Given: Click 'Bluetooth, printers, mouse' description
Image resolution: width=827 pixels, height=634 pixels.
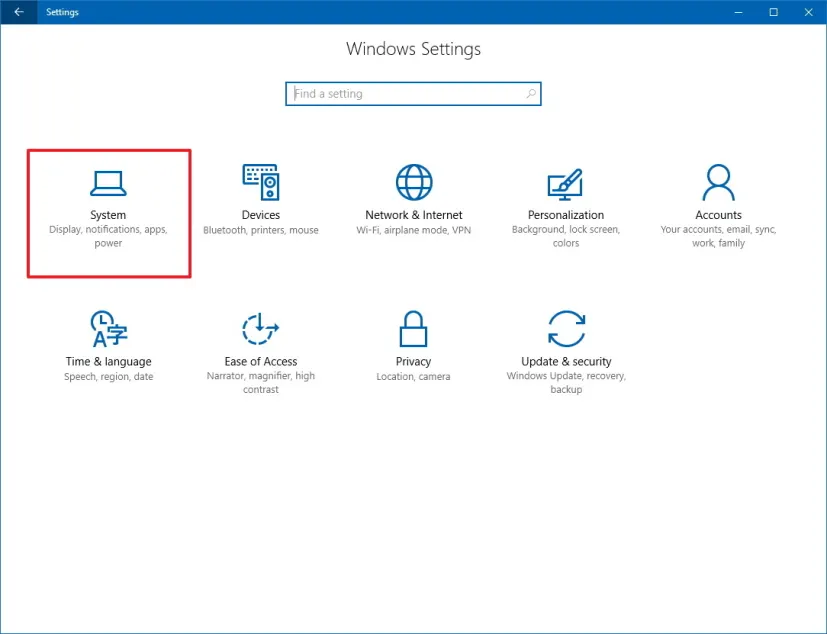Looking at the screenshot, I should [261, 230].
